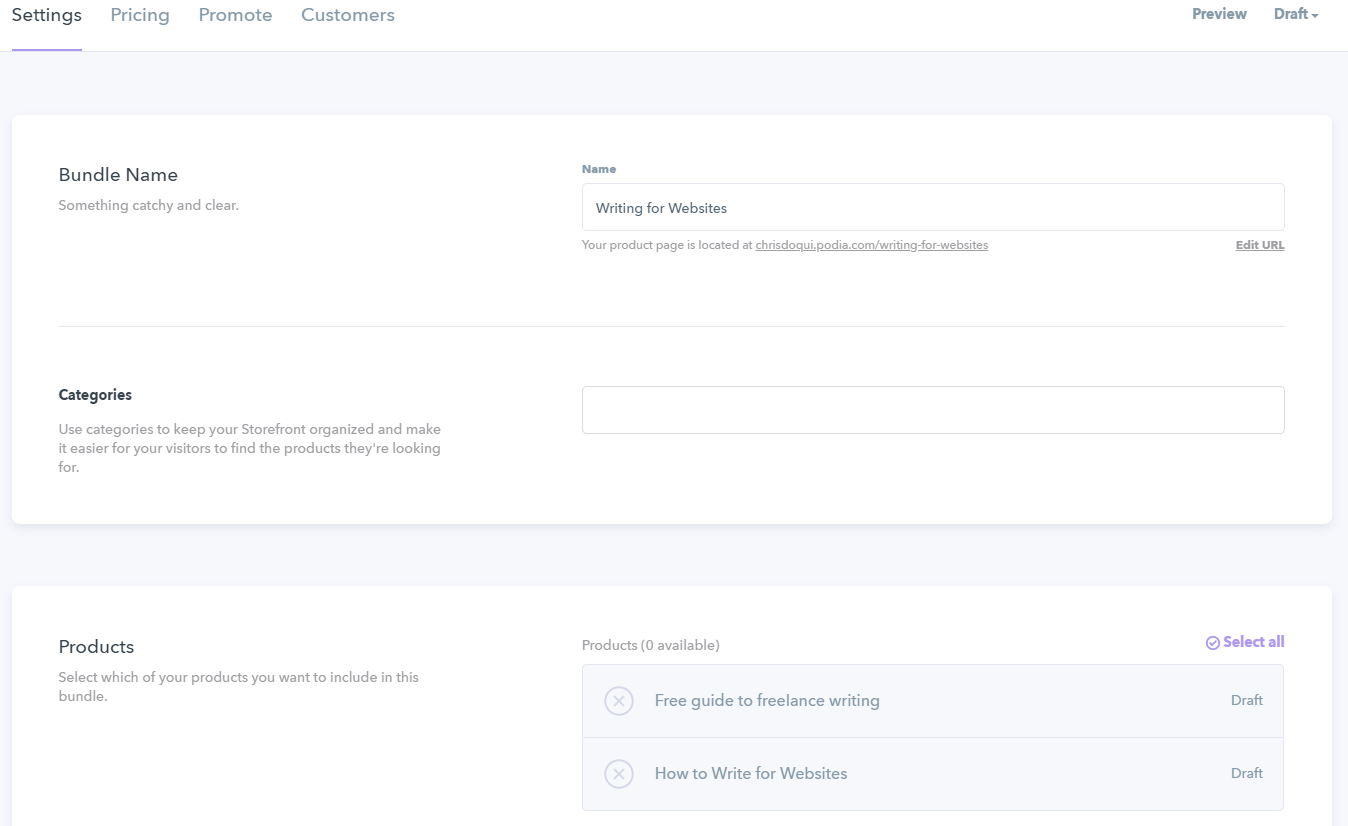This screenshot has height=826, width=1348.
Task: Click the Draft label on the How to Write row
Action: [x=1246, y=774]
